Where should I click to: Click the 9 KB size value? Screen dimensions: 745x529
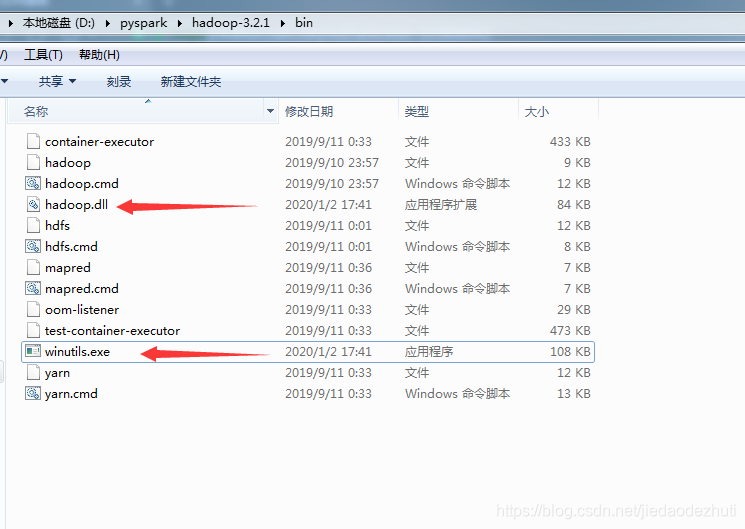point(577,163)
